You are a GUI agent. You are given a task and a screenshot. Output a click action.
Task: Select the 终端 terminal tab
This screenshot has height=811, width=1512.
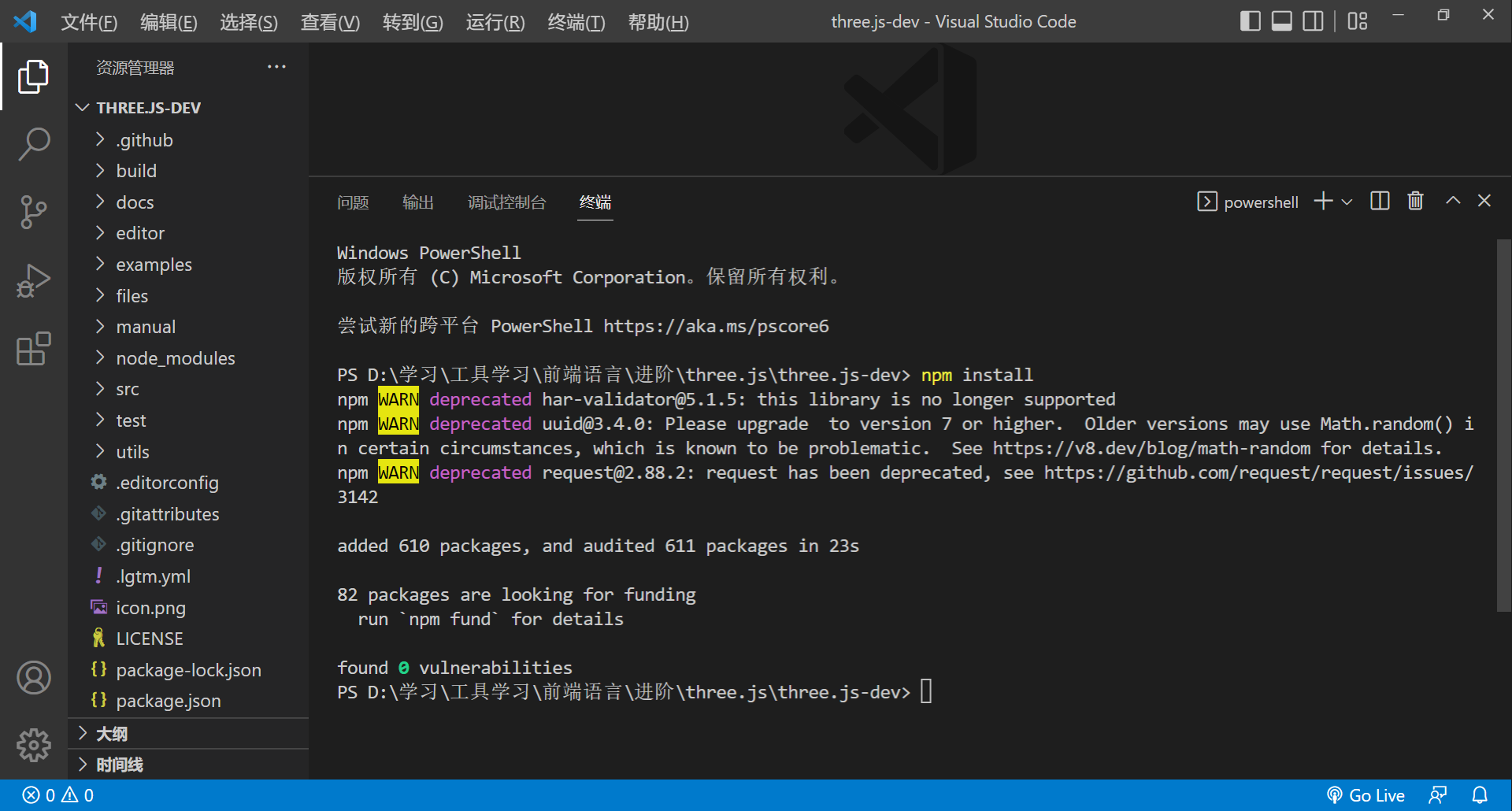tap(595, 202)
